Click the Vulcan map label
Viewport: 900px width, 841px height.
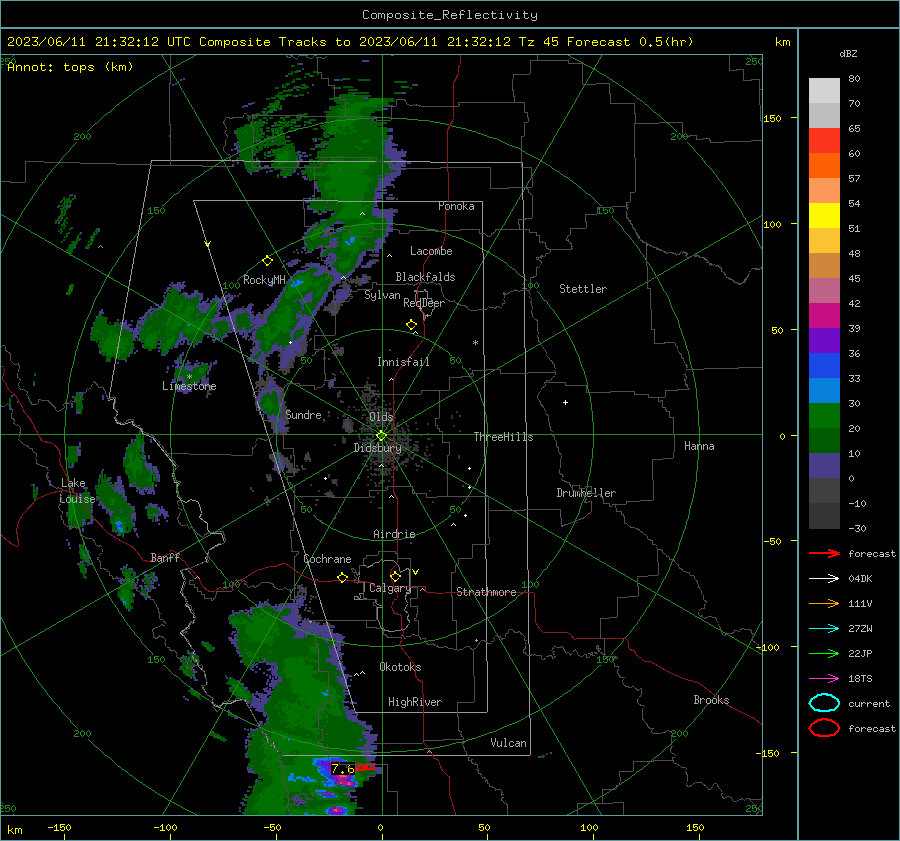508,743
